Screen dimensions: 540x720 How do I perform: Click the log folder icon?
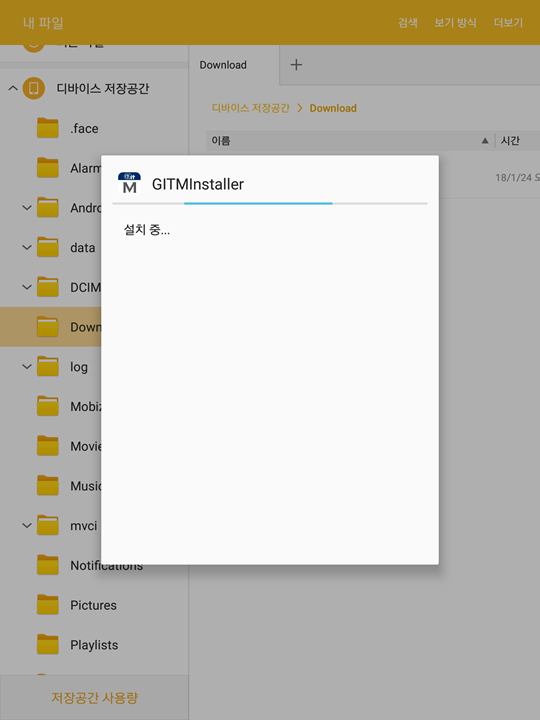pyautogui.click(x=48, y=366)
